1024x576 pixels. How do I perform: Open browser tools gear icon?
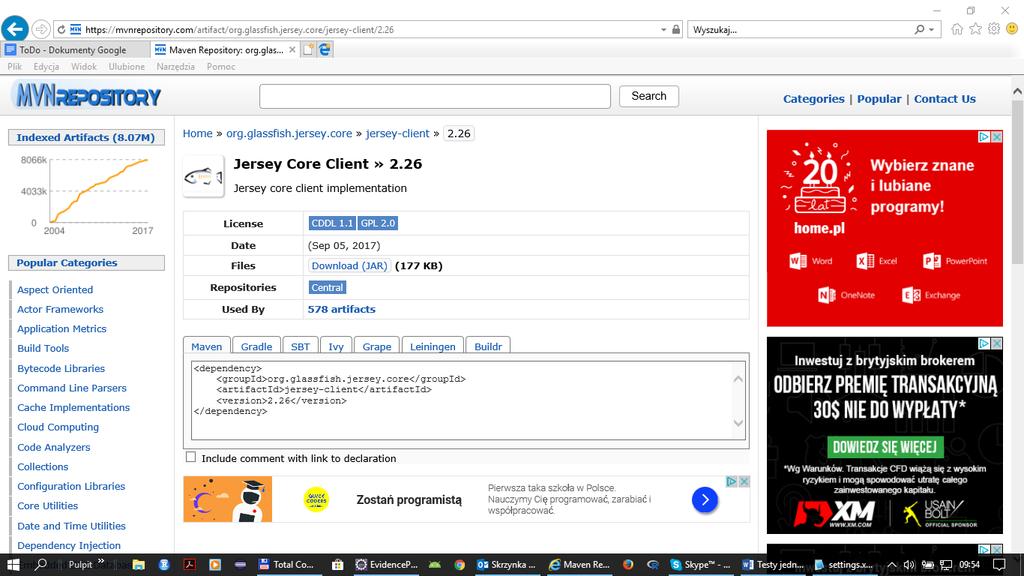click(993, 29)
